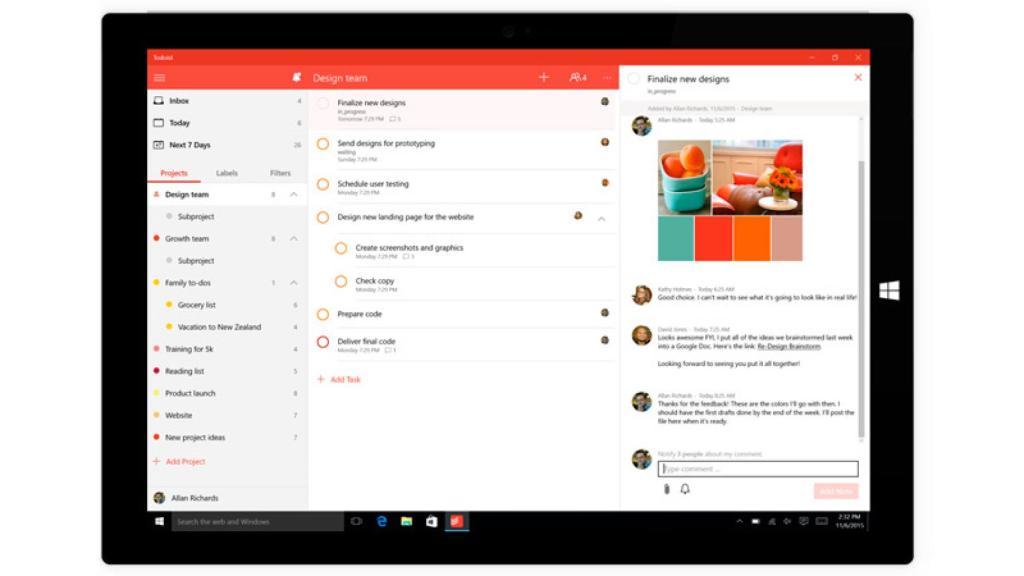Click the plus icon to add a task
This screenshot has height=576, width=1024.
click(544, 77)
